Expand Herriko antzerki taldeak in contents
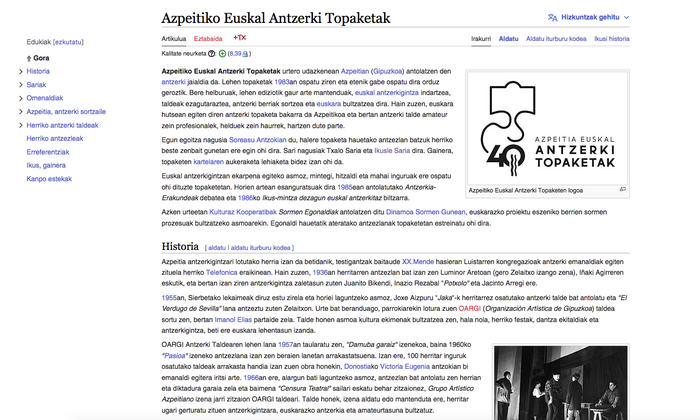The width and height of the screenshot is (700, 420). click(x=21, y=125)
